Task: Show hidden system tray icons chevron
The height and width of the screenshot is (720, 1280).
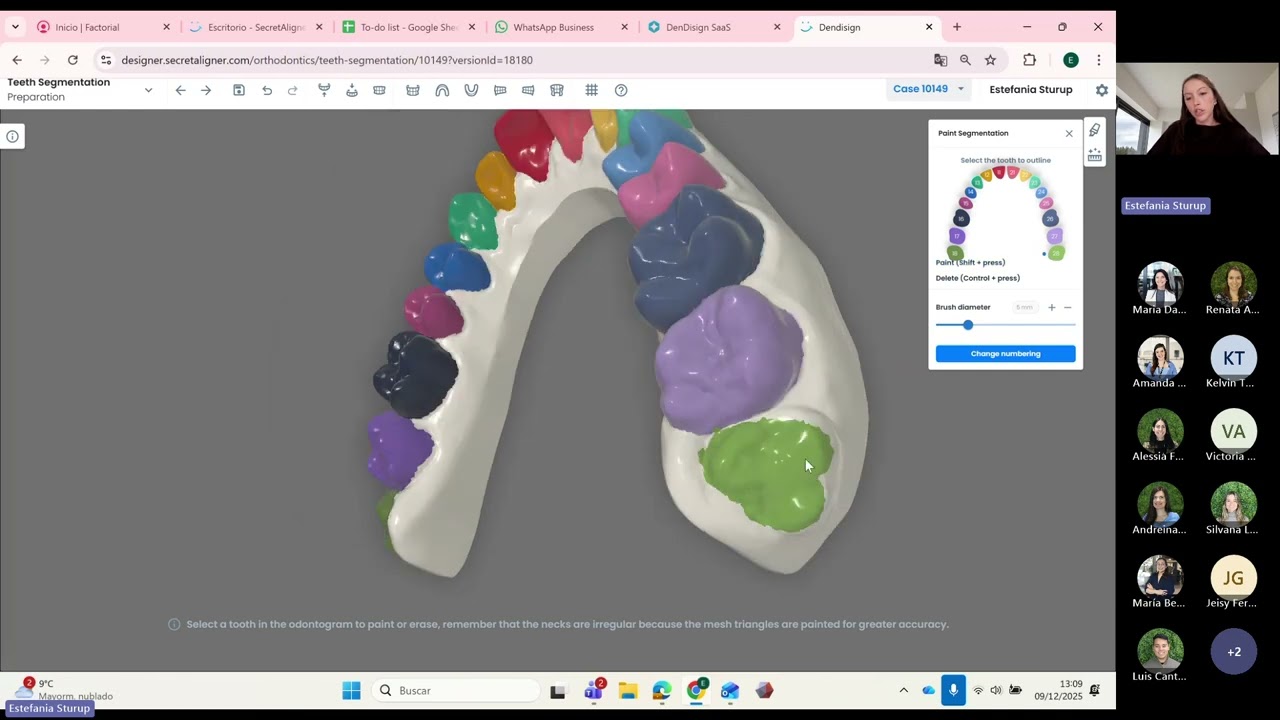Action: click(903, 690)
